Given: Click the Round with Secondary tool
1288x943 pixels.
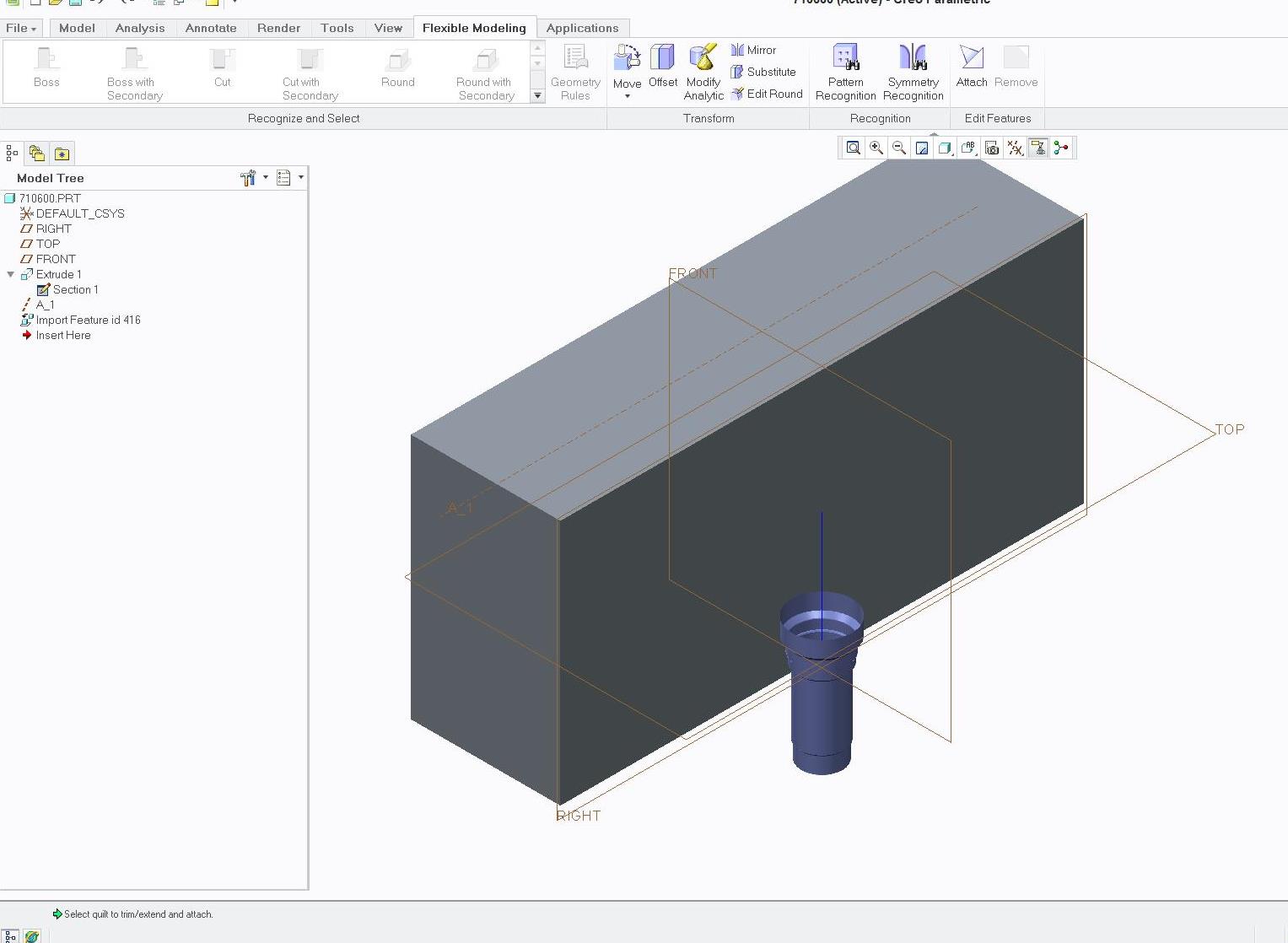Looking at the screenshot, I should point(486,73).
